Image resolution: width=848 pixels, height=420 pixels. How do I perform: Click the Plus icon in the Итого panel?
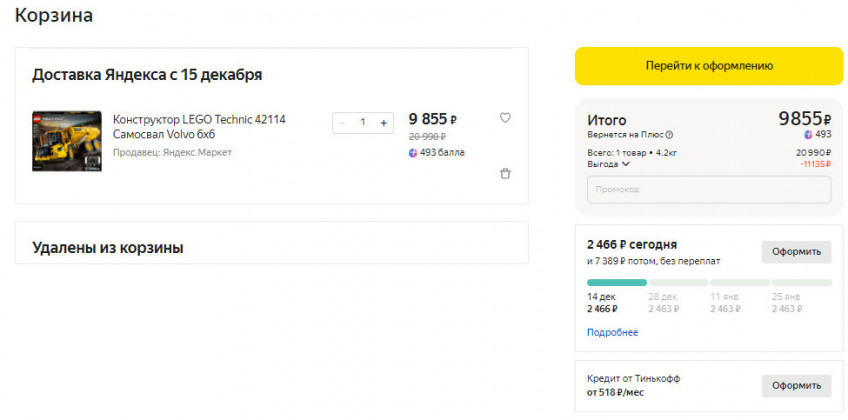[808, 134]
